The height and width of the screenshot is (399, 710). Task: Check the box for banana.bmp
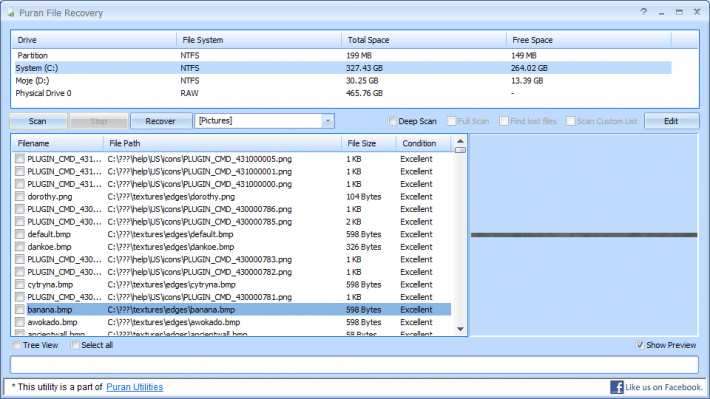click(19, 310)
